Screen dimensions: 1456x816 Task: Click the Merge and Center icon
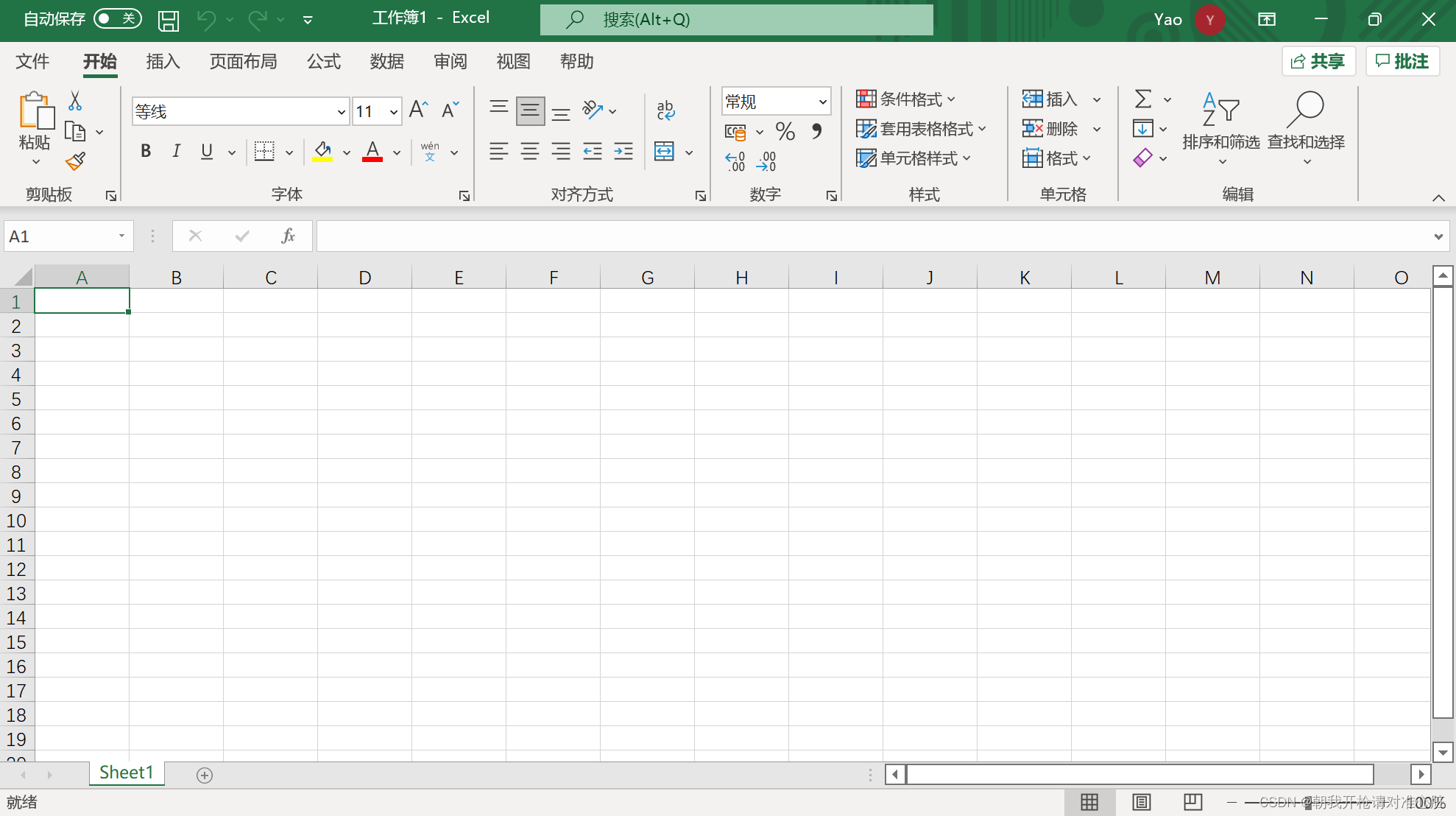664,152
